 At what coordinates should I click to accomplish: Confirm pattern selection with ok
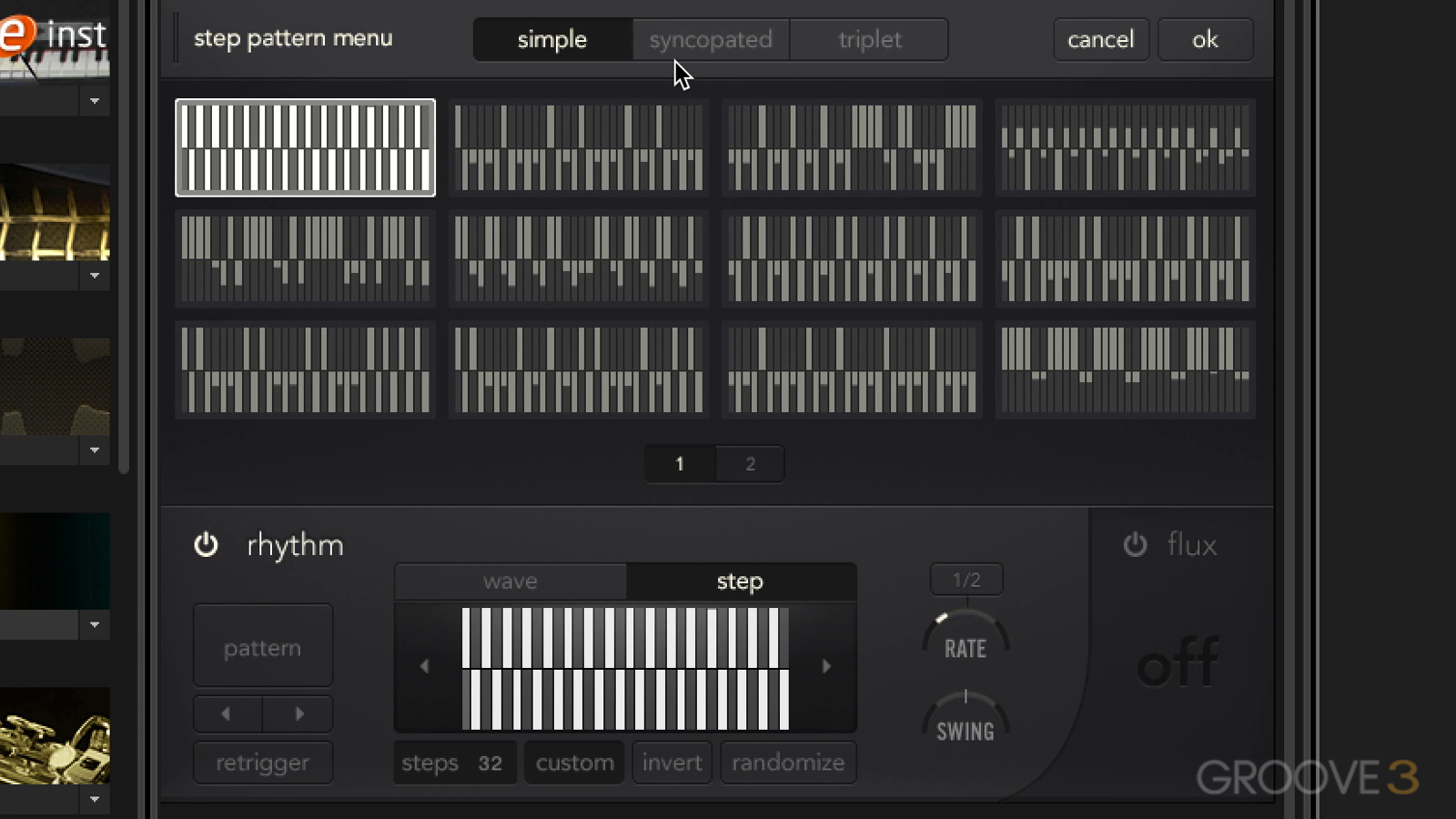pos(1205,39)
